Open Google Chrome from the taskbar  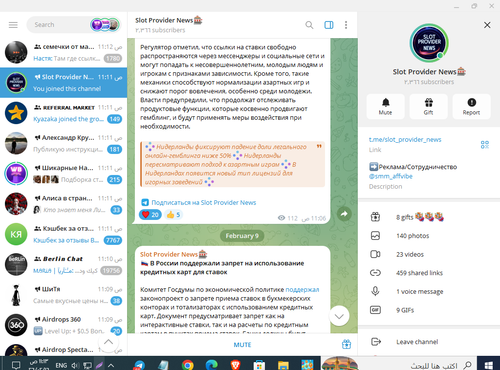[187, 365]
